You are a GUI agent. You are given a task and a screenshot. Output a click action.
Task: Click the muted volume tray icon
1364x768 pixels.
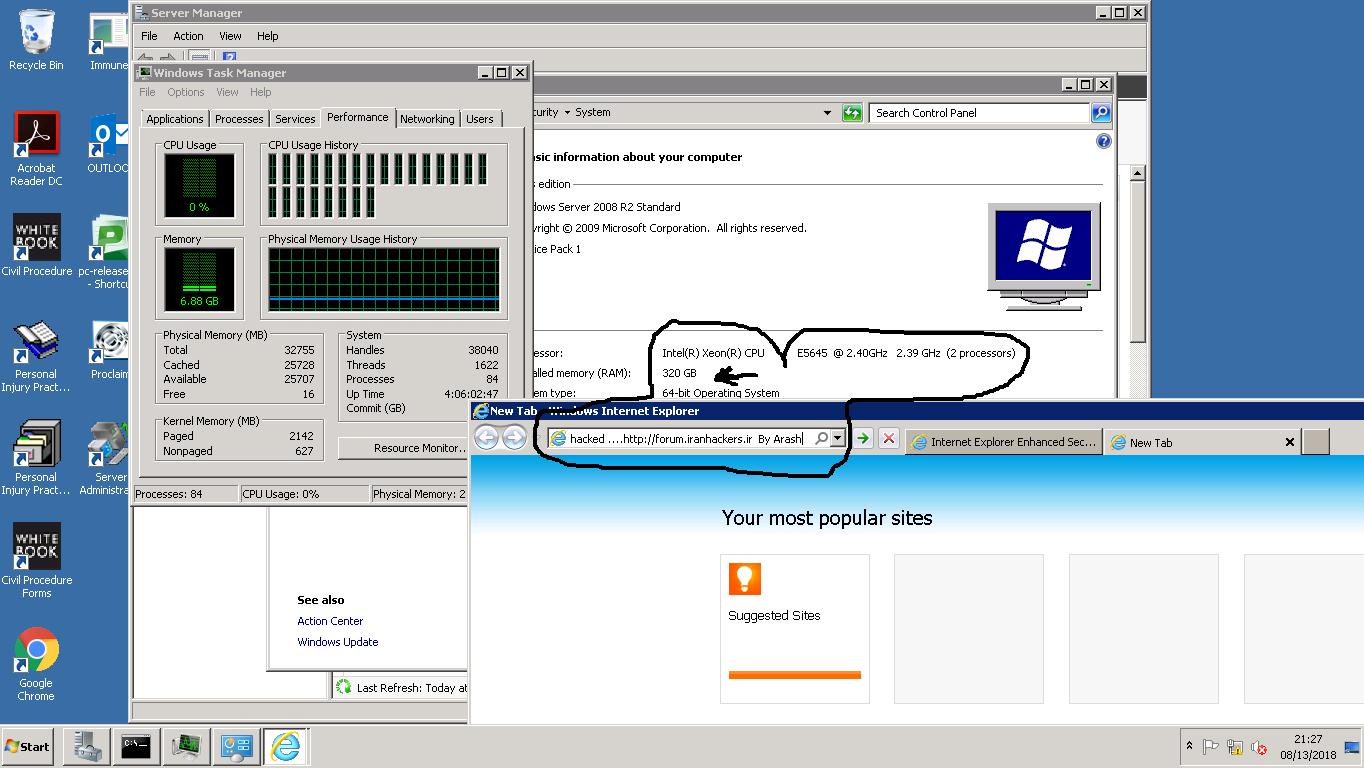coord(1260,747)
